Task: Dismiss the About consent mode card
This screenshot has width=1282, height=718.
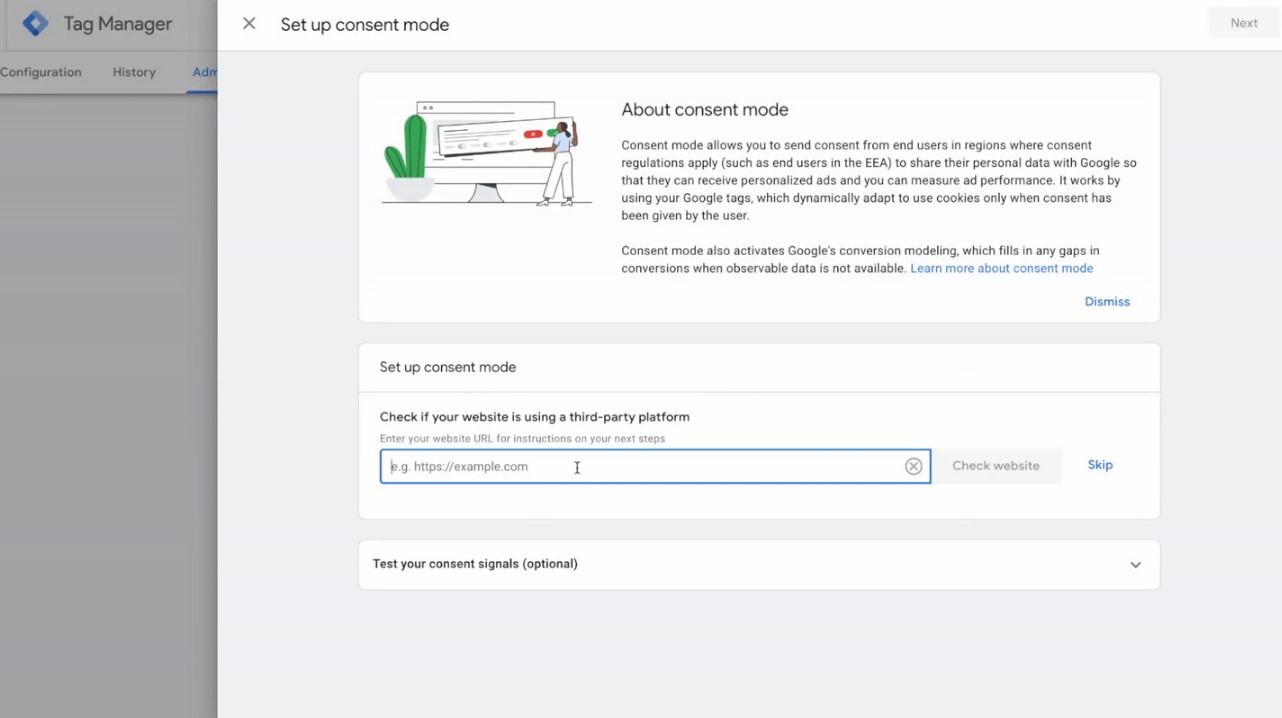Action: 1107,301
